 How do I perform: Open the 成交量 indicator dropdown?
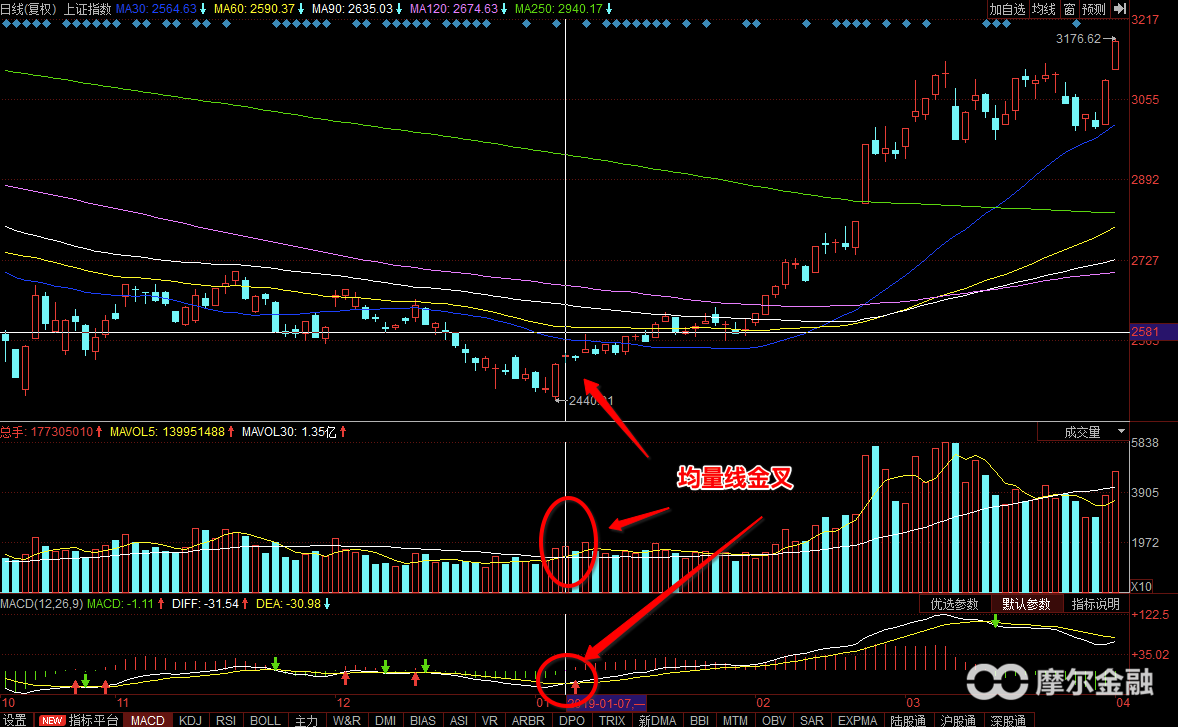tap(1083, 432)
